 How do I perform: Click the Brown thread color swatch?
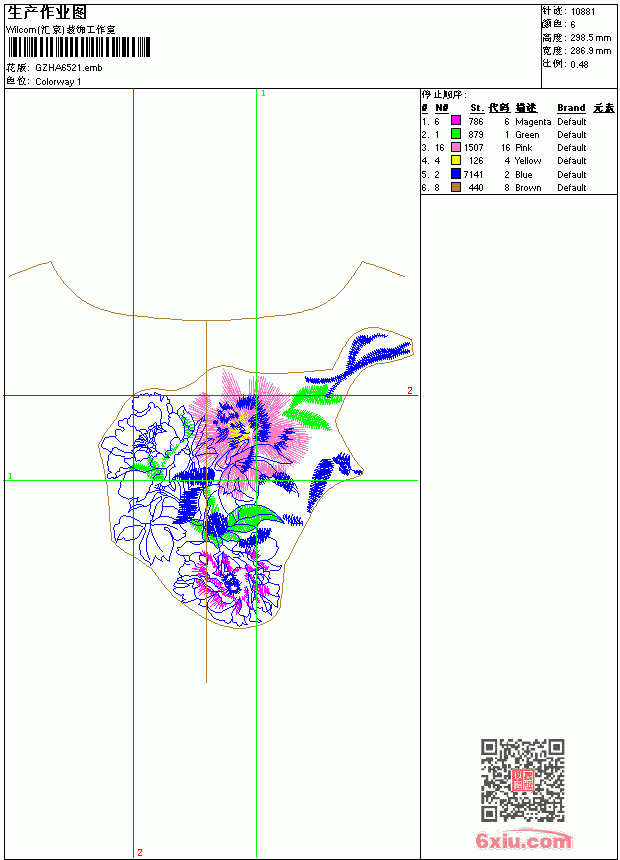tap(455, 187)
